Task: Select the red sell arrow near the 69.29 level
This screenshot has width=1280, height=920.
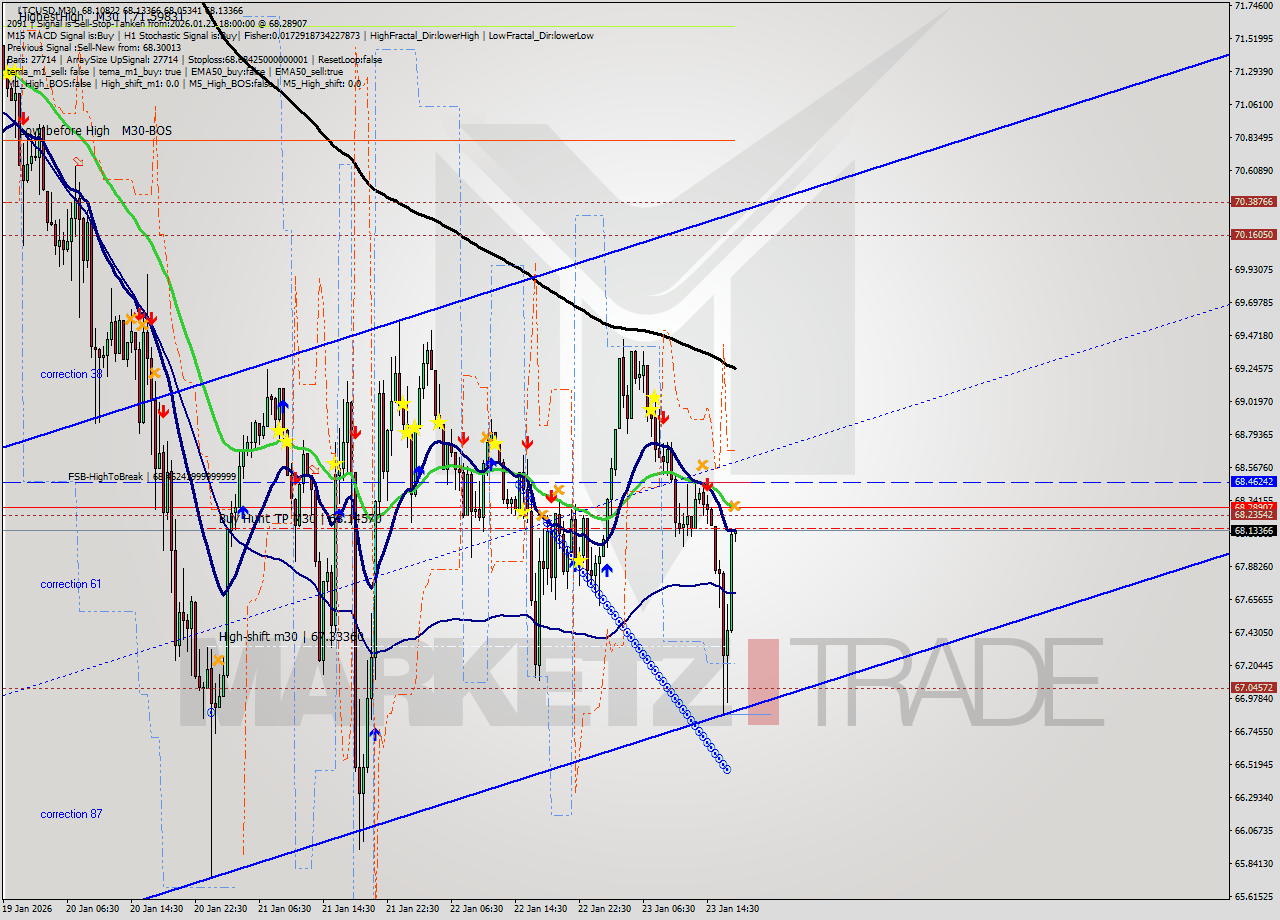Action: pos(164,411)
